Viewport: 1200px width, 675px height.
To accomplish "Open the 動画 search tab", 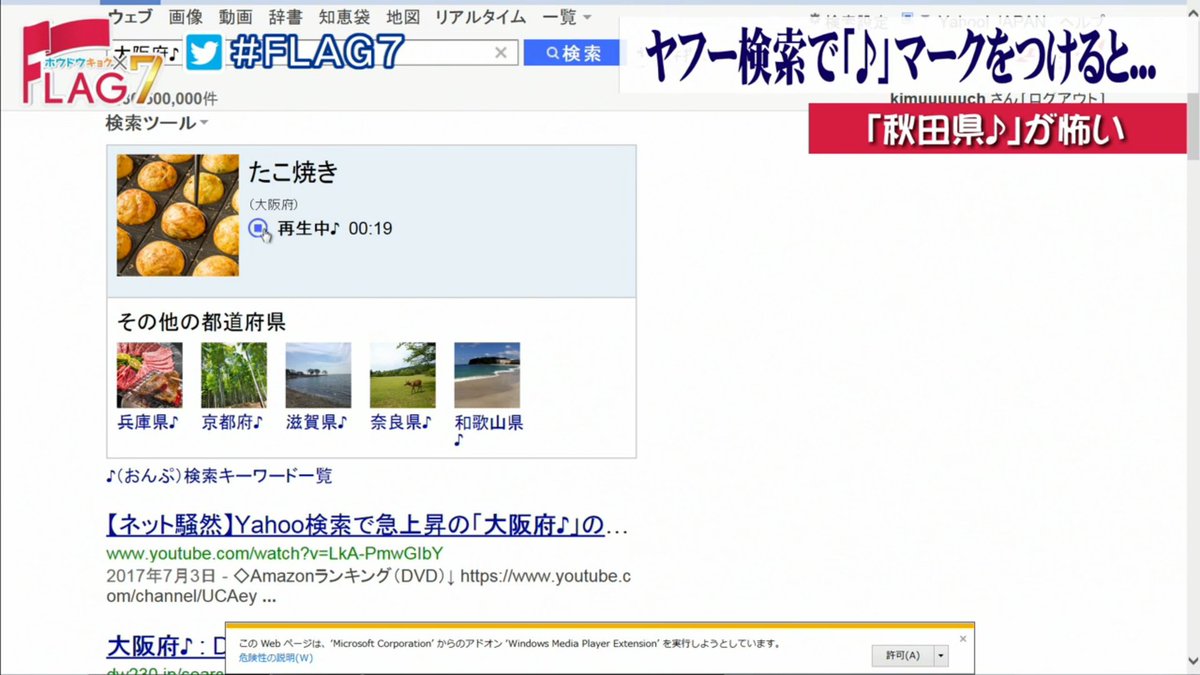I will pos(236,17).
